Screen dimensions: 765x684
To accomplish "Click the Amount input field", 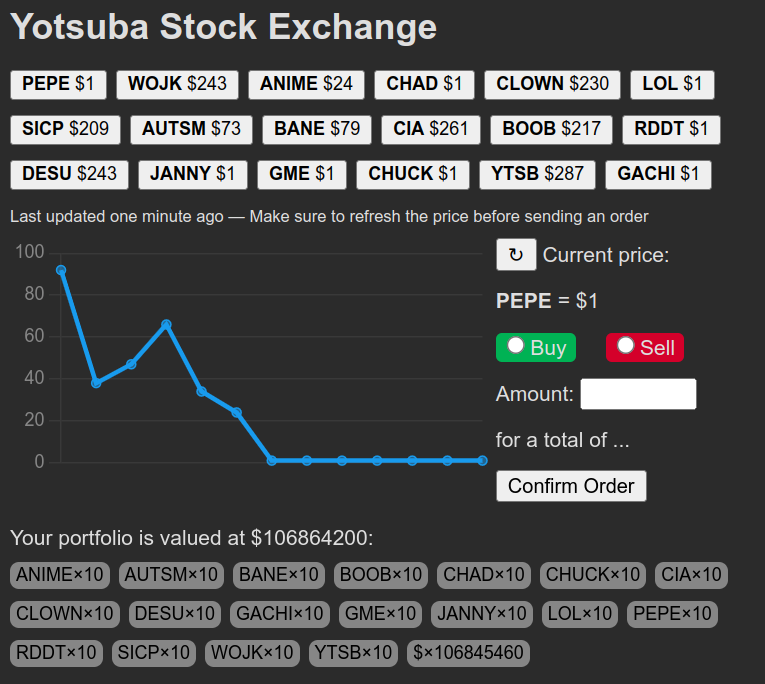I will (x=638, y=394).
